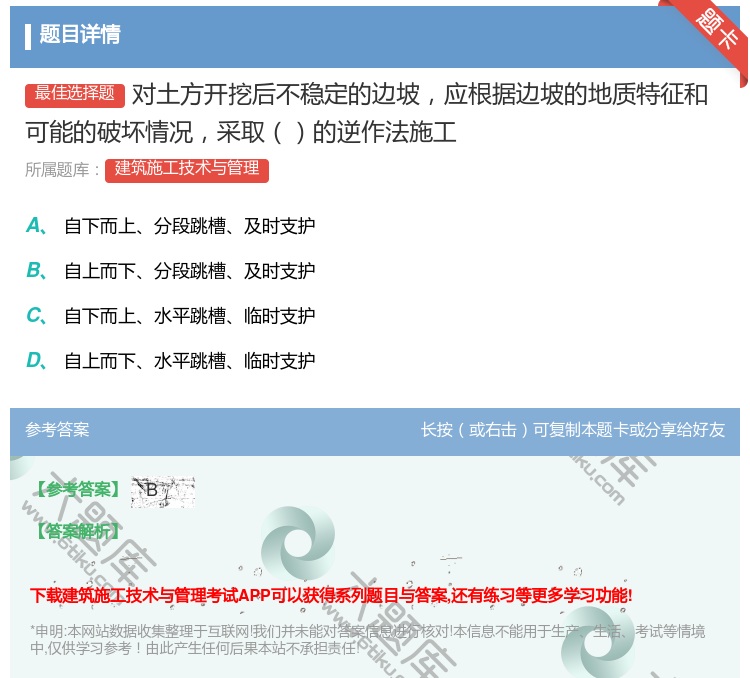Click the answer image showing B

click(x=163, y=492)
